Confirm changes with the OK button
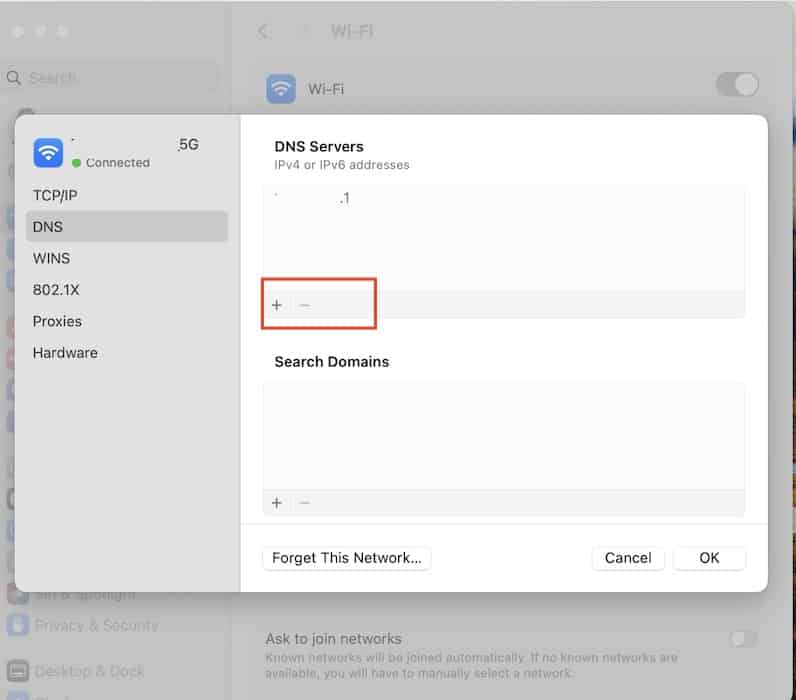 point(709,558)
